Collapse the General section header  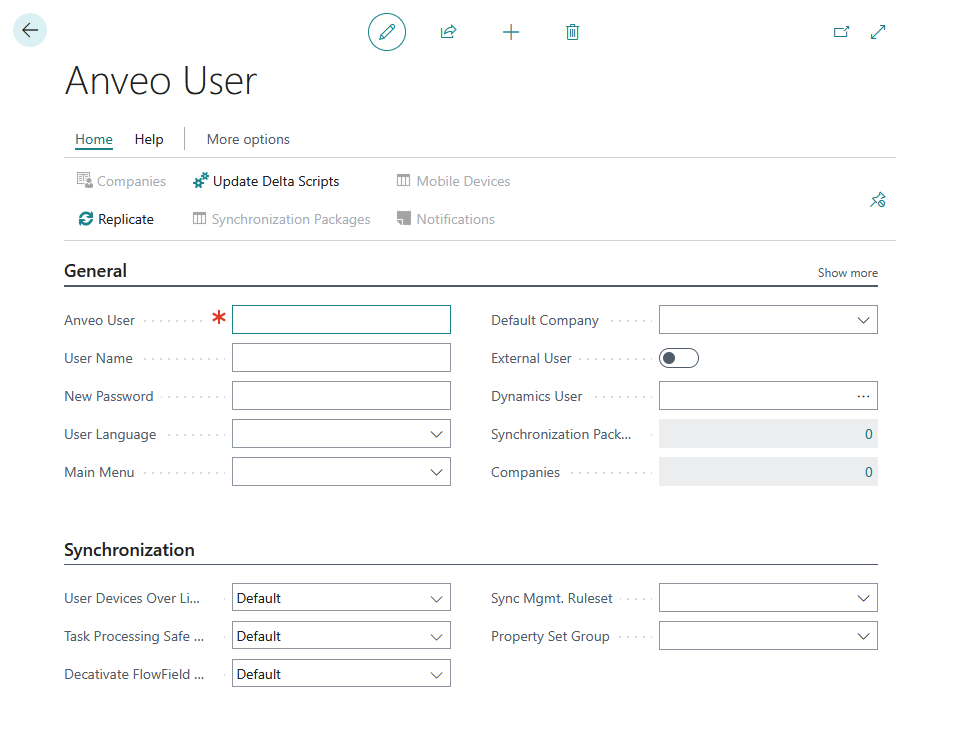tap(95, 271)
